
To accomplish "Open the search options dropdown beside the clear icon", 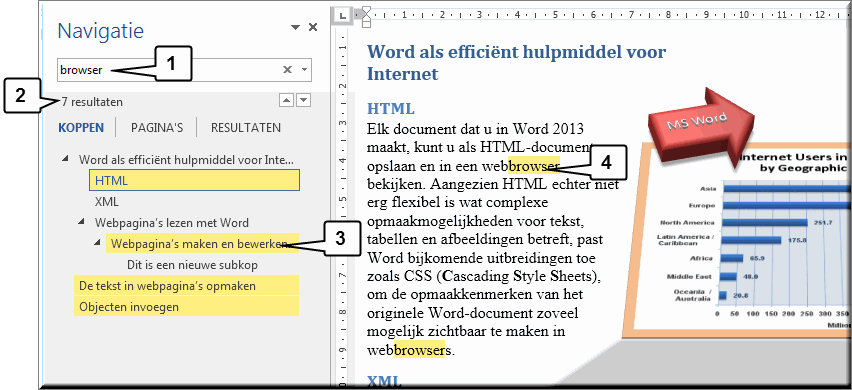I will pyautogui.click(x=304, y=70).
